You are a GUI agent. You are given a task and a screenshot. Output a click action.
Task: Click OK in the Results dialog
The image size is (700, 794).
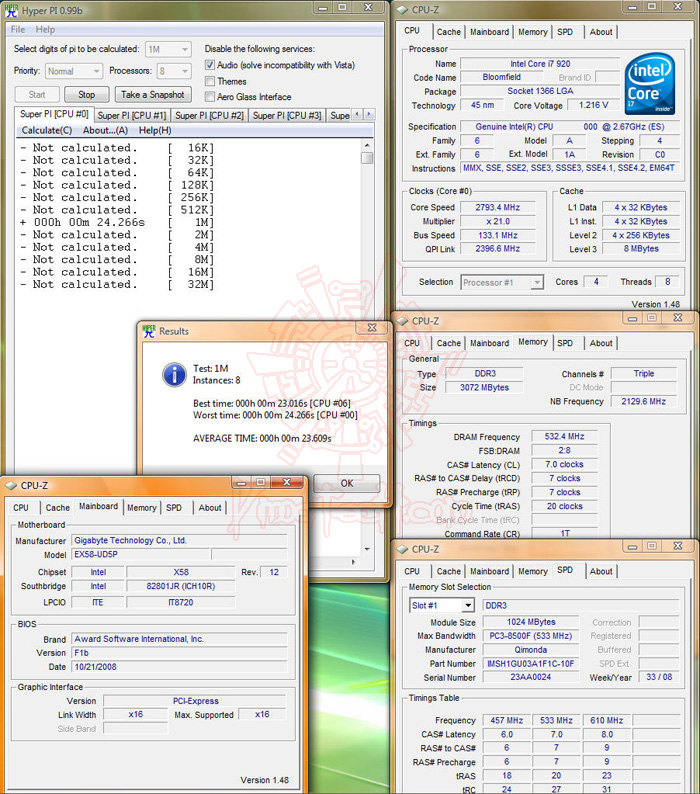pyautogui.click(x=347, y=483)
